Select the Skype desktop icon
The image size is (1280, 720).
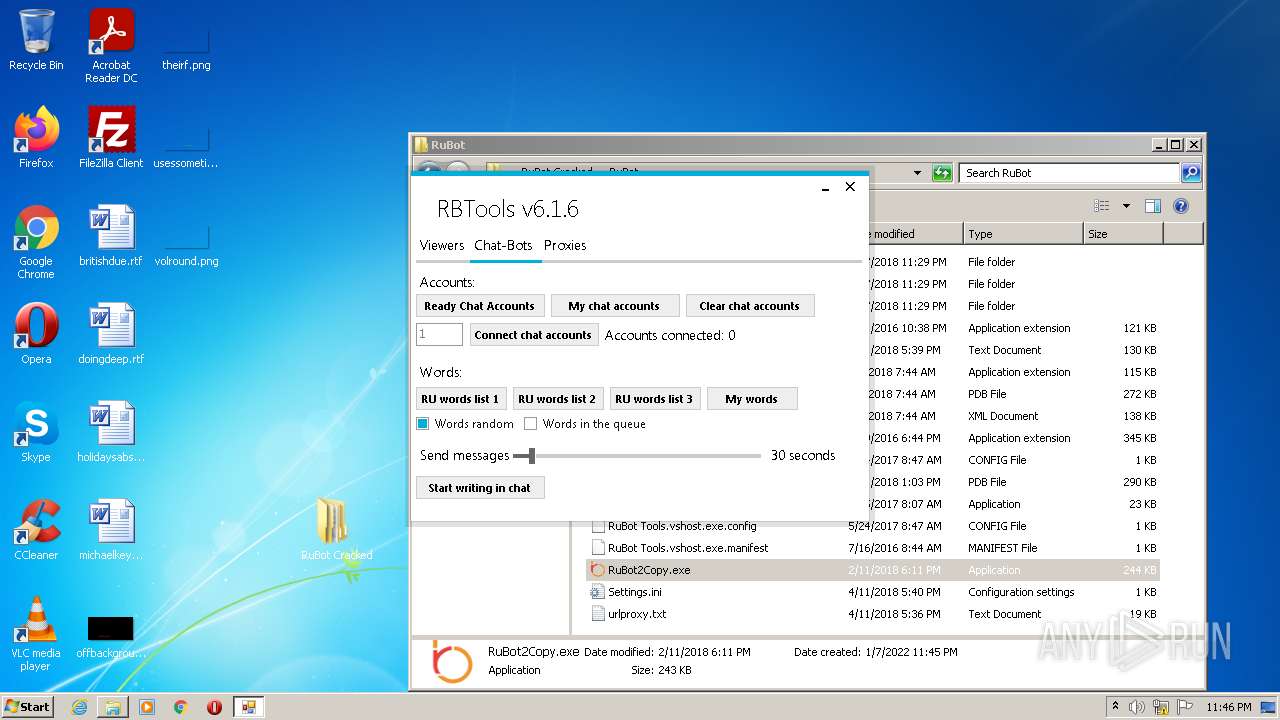pos(36,431)
